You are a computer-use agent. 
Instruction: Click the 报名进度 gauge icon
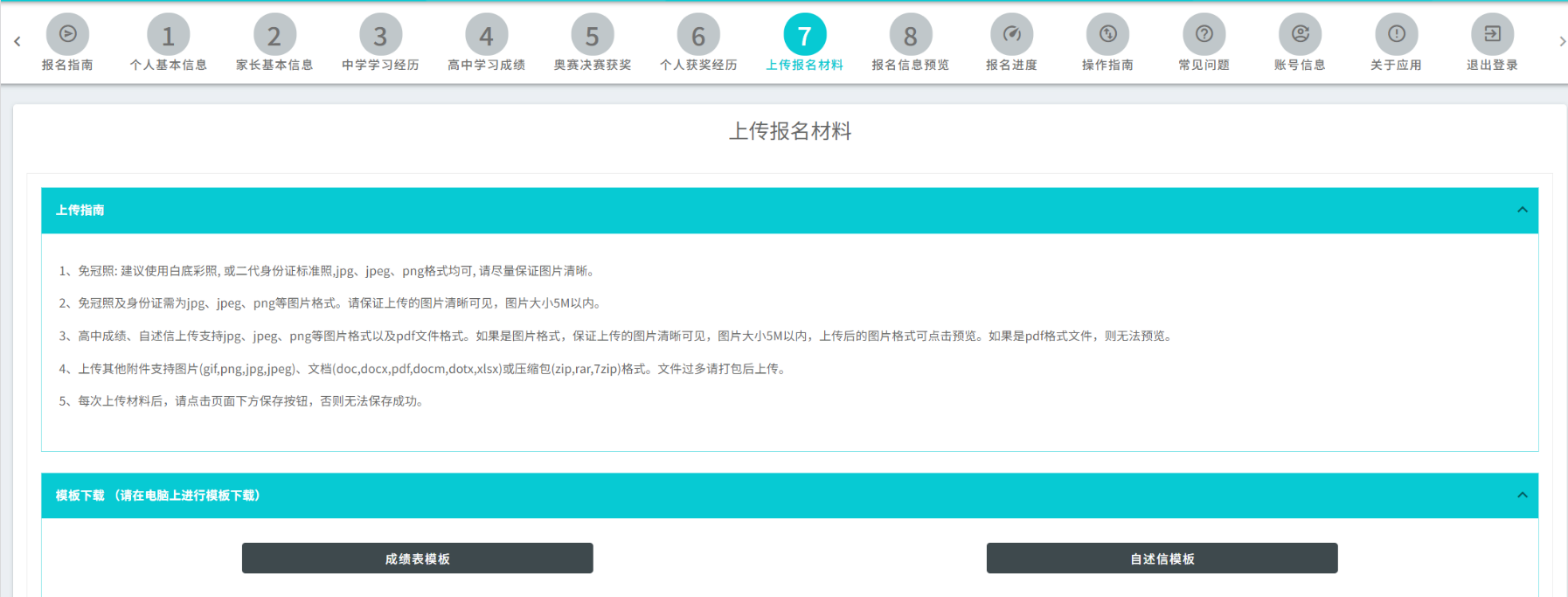click(1011, 35)
